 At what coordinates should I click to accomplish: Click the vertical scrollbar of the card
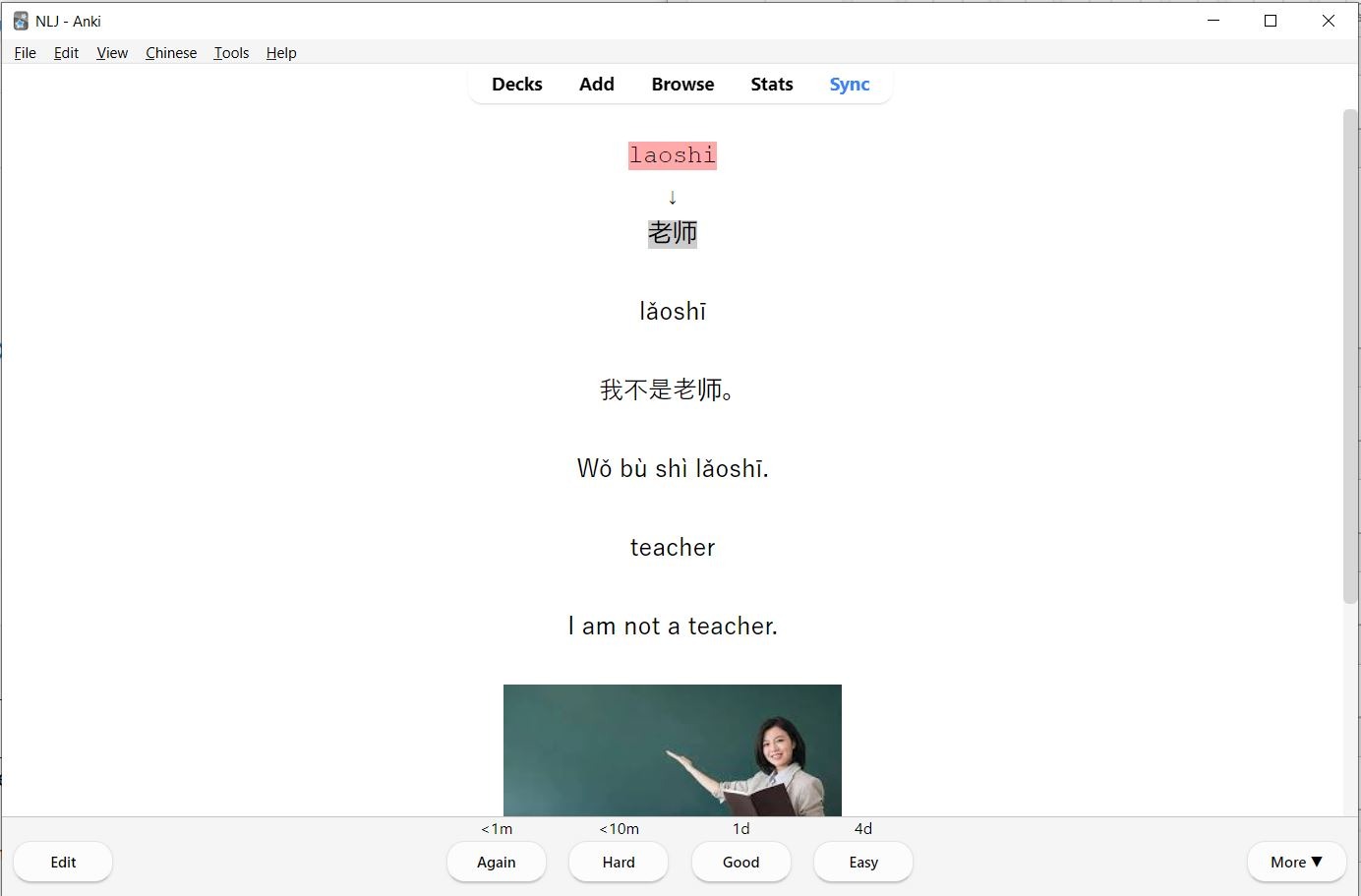coord(1350,356)
